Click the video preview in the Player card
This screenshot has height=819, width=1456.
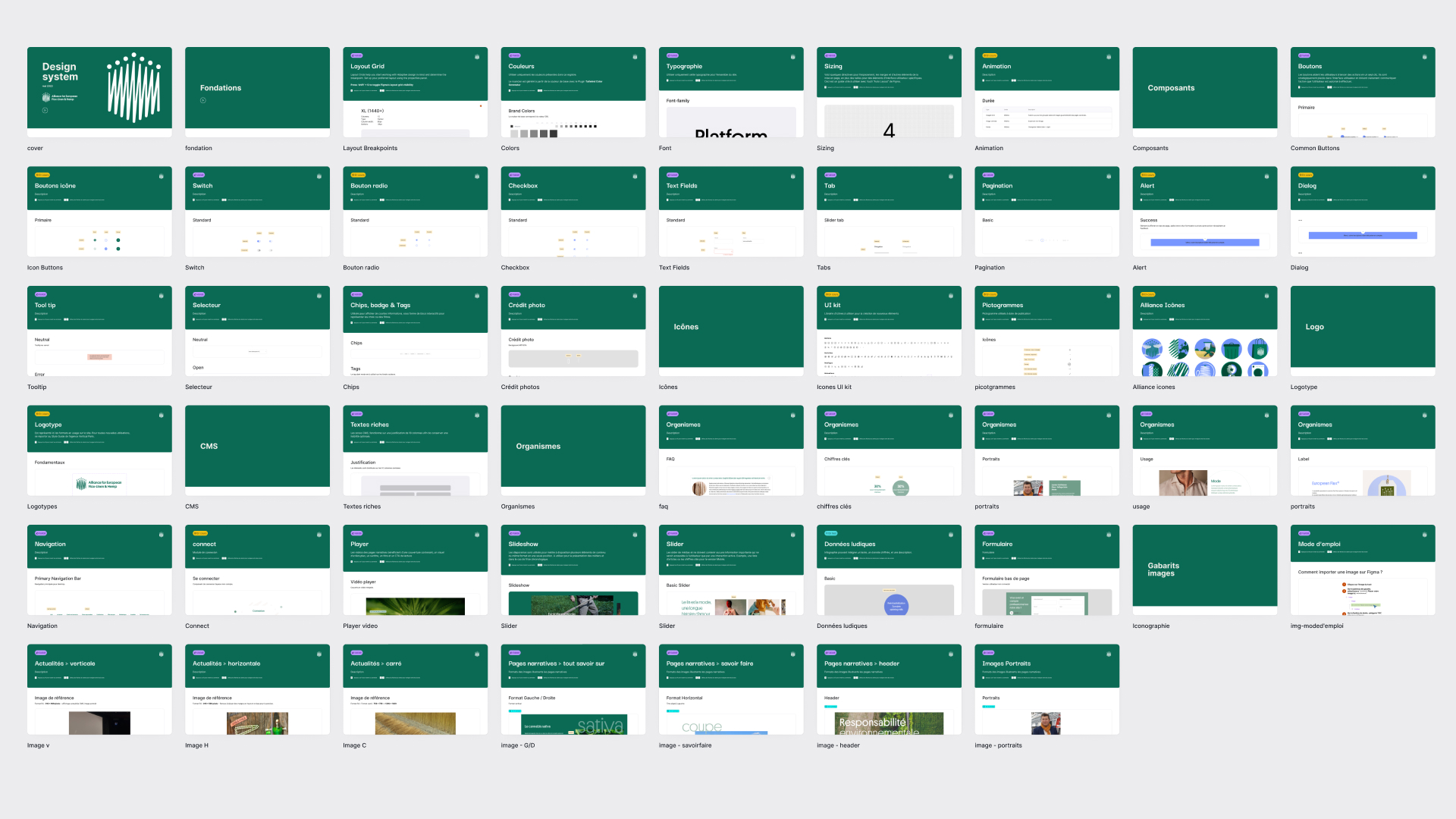416,606
